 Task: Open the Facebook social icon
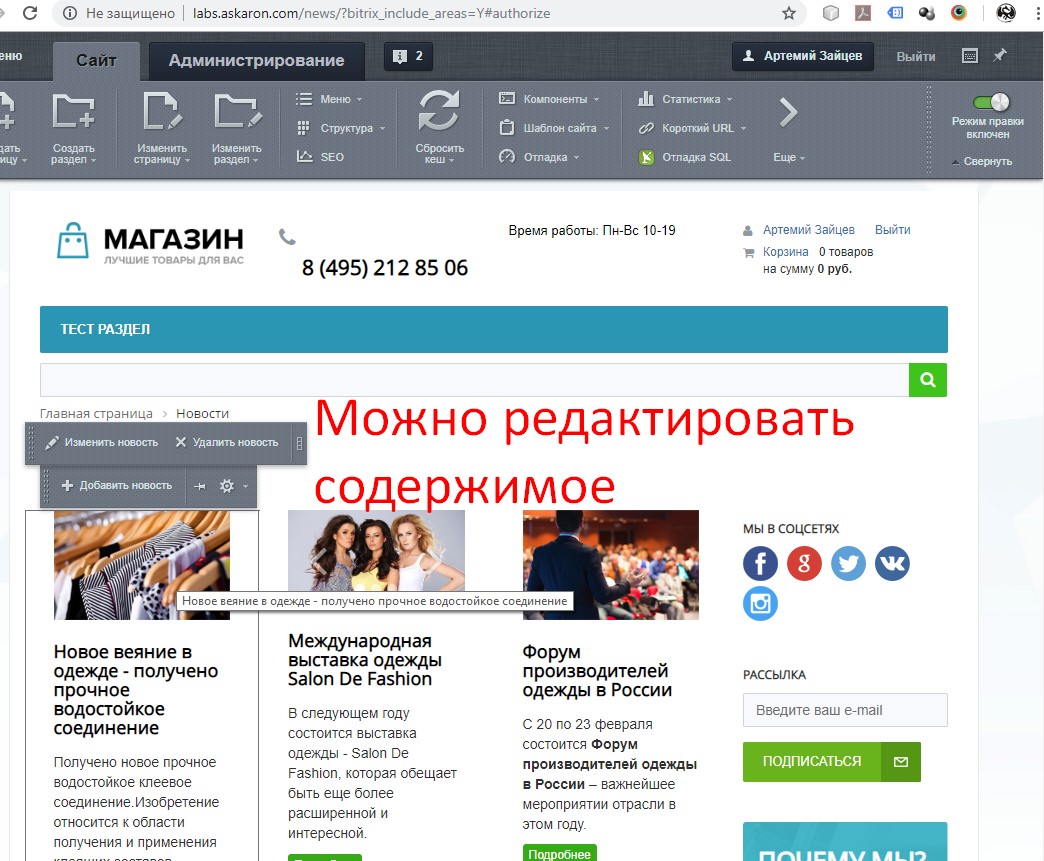760,564
